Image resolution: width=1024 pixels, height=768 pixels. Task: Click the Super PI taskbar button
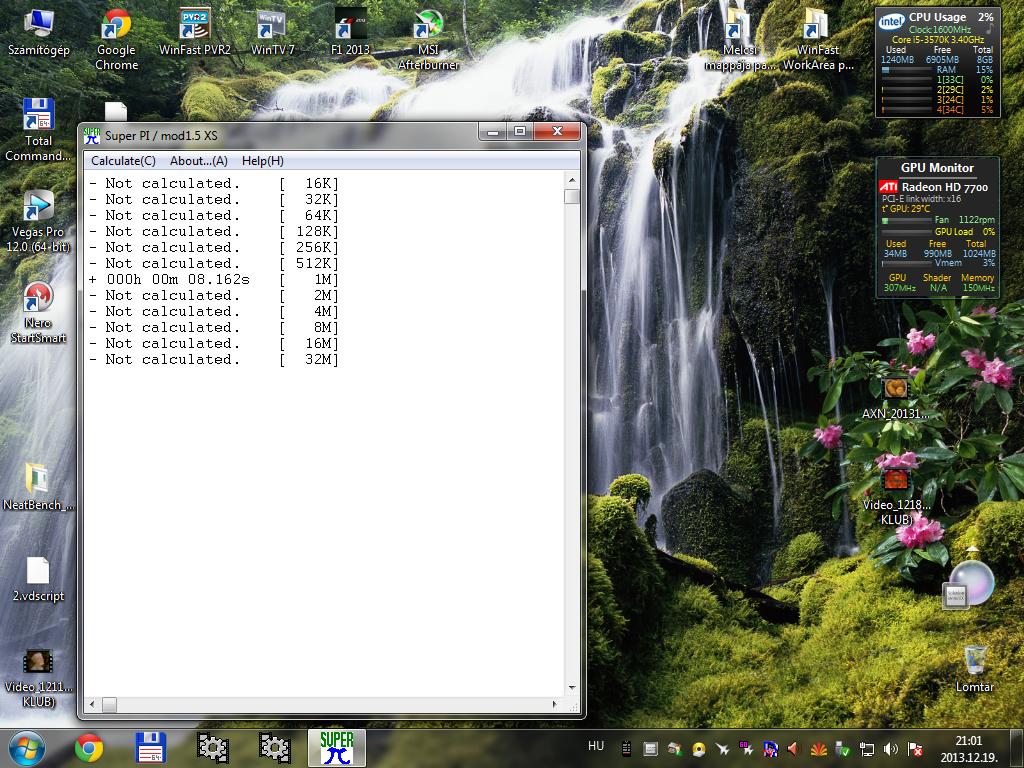coord(336,748)
